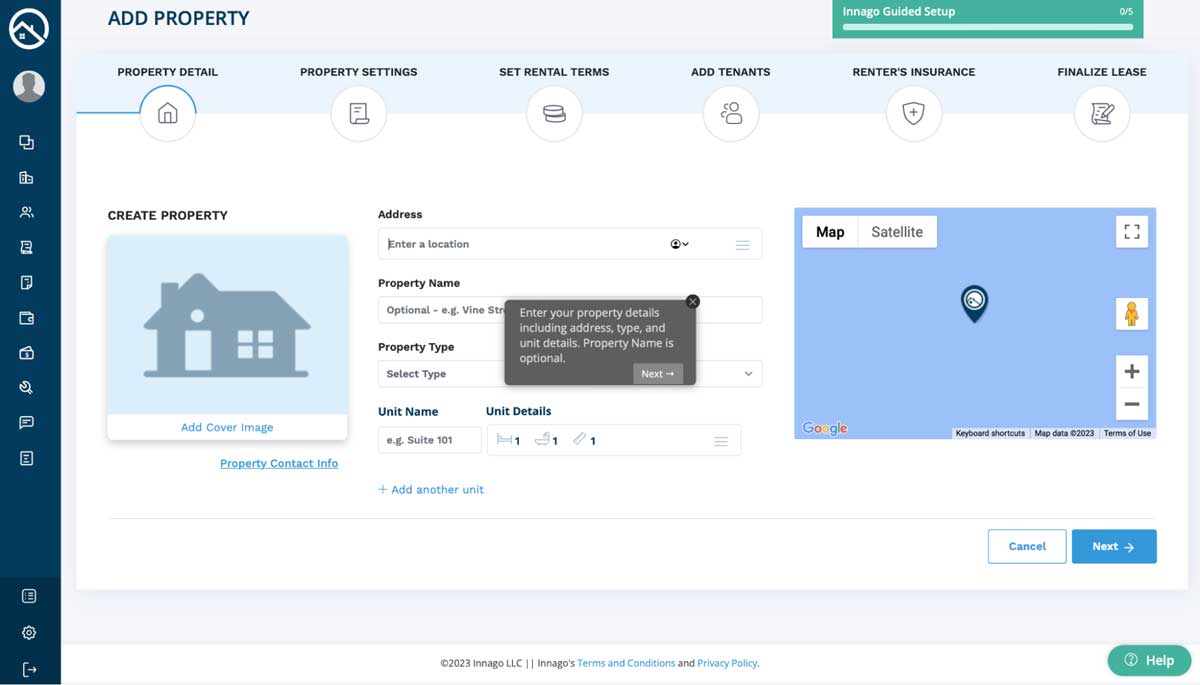1200x685 pixels.
Task: Click Add another unit
Action: pyautogui.click(x=430, y=489)
